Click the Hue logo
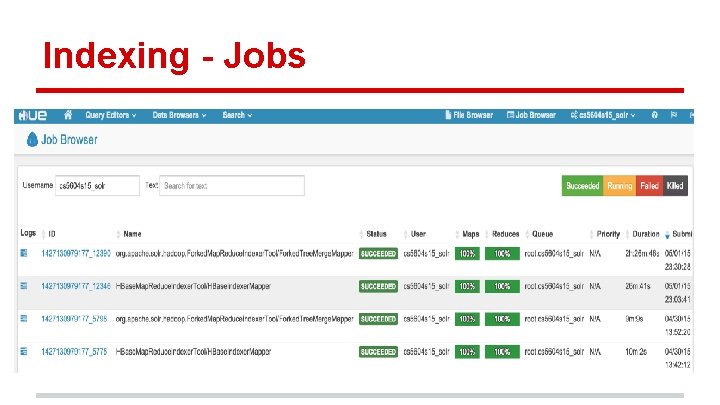Image resolution: width=720 pixels, height=405 pixels. 33,115
